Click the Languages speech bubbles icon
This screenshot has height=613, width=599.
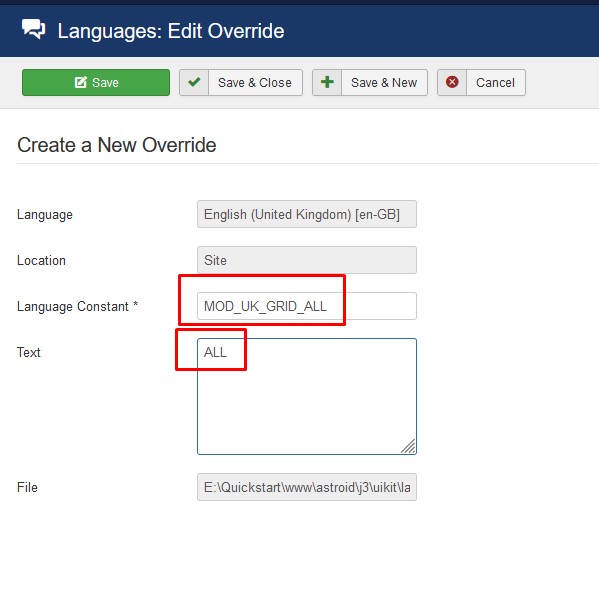[x=33, y=29]
